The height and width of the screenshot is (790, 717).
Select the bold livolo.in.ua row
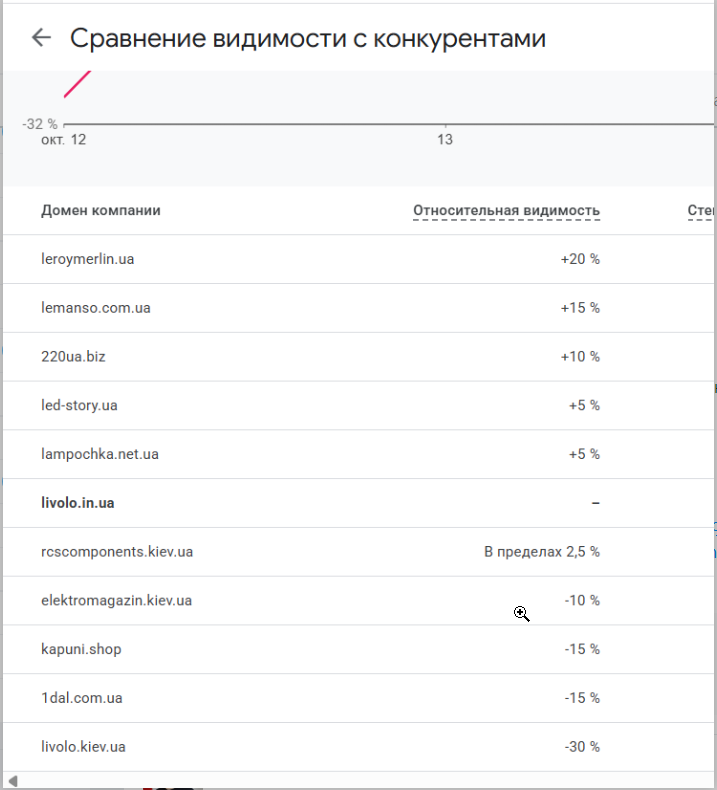coord(359,503)
